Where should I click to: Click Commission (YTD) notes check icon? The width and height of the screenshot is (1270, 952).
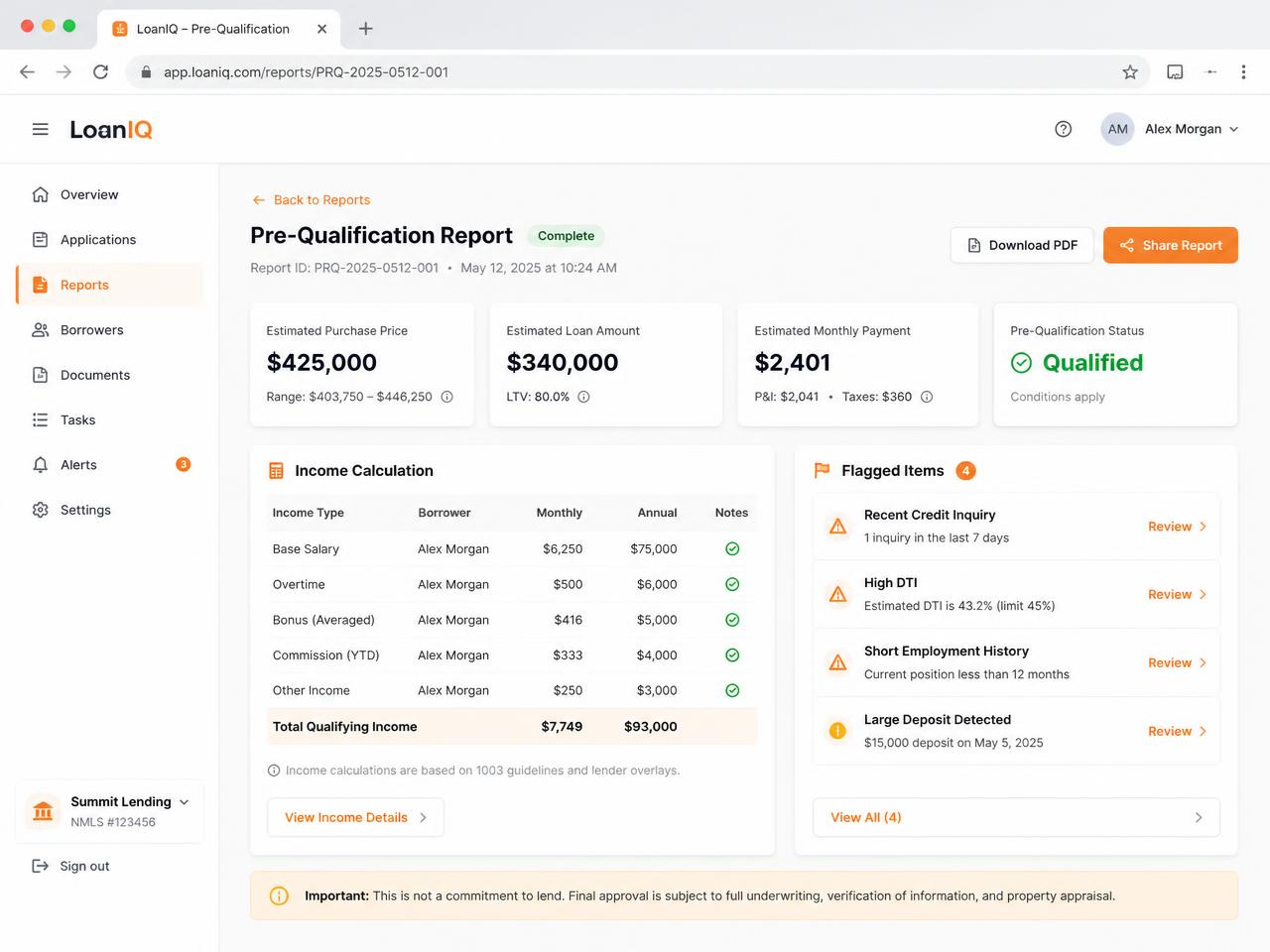(x=732, y=655)
